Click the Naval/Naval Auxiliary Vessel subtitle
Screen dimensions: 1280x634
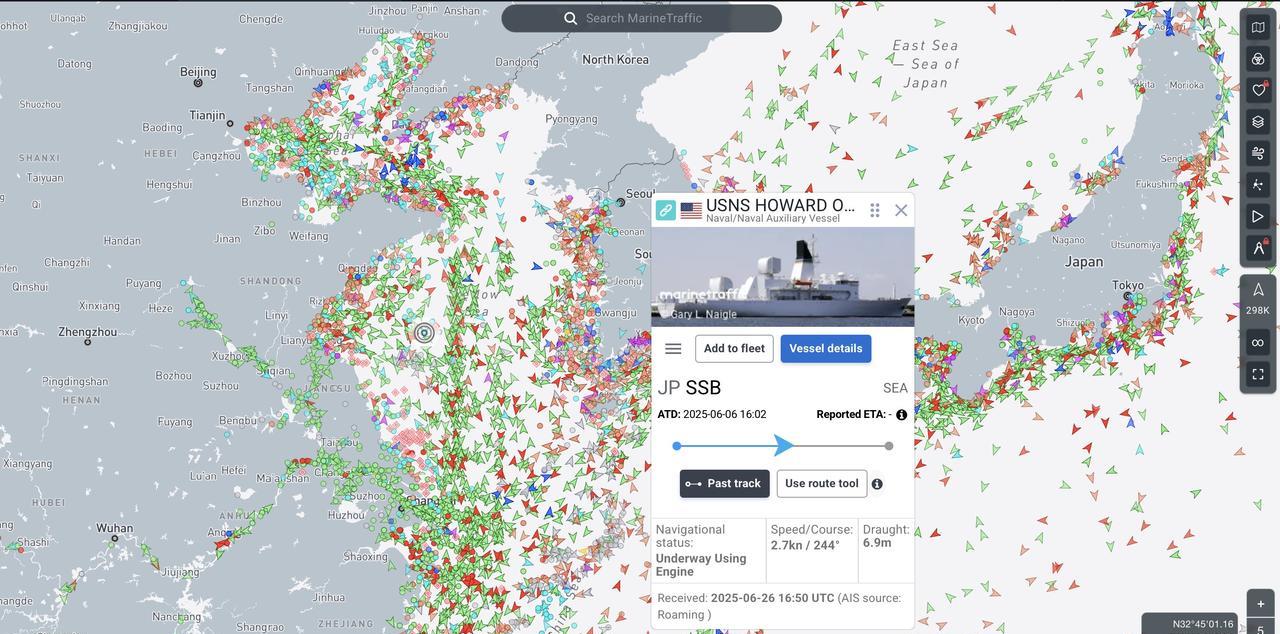[x=773, y=218]
